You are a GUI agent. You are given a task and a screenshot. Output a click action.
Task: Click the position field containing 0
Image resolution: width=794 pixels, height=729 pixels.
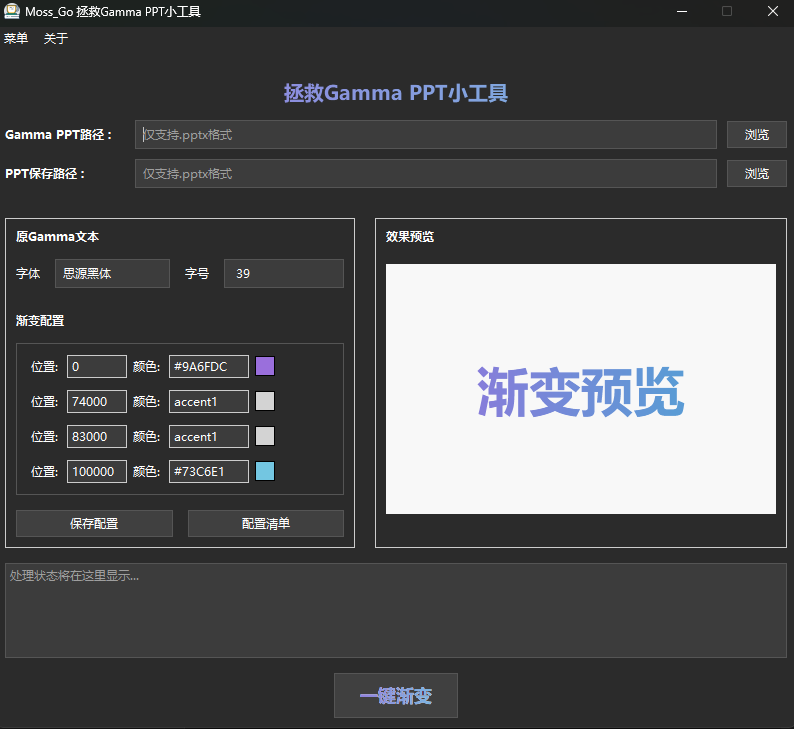[96, 366]
